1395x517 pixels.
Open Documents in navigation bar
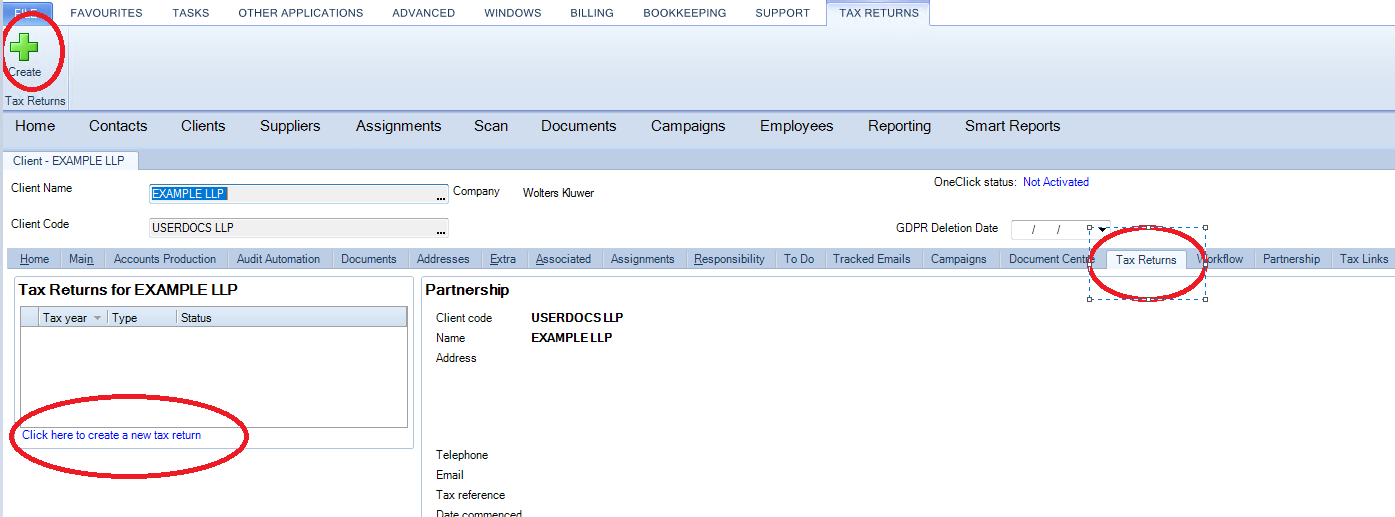(x=578, y=126)
